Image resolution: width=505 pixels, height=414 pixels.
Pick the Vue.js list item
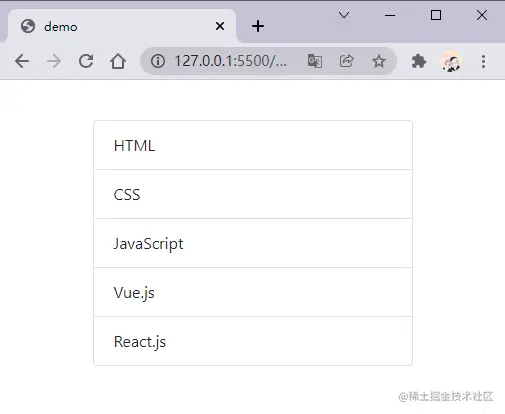point(253,292)
